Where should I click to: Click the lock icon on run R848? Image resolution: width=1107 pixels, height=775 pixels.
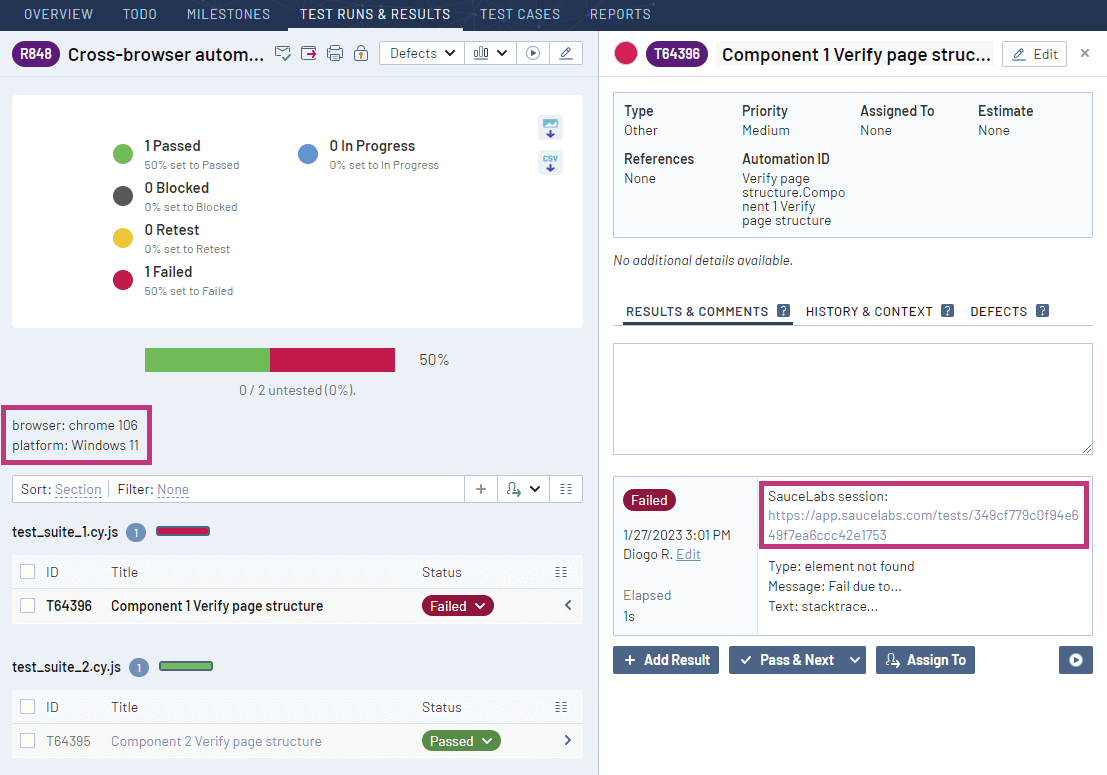pyautogui.click(x=361, y=53)
